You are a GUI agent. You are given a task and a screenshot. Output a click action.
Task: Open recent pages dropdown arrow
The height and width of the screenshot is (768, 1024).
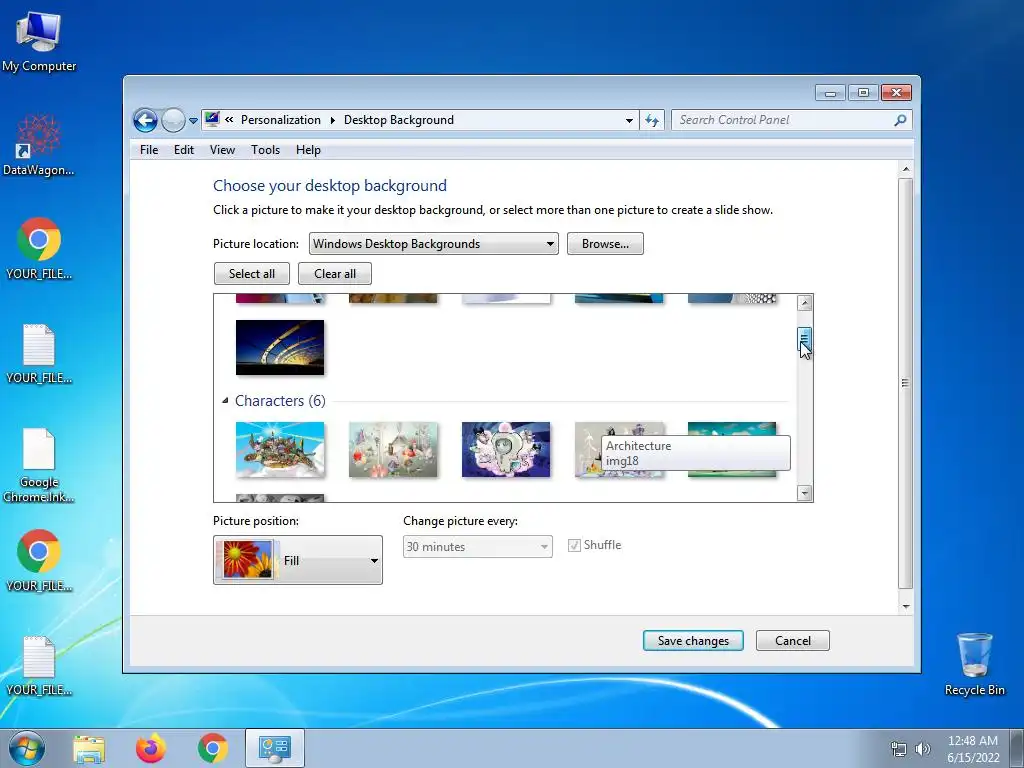193,121
